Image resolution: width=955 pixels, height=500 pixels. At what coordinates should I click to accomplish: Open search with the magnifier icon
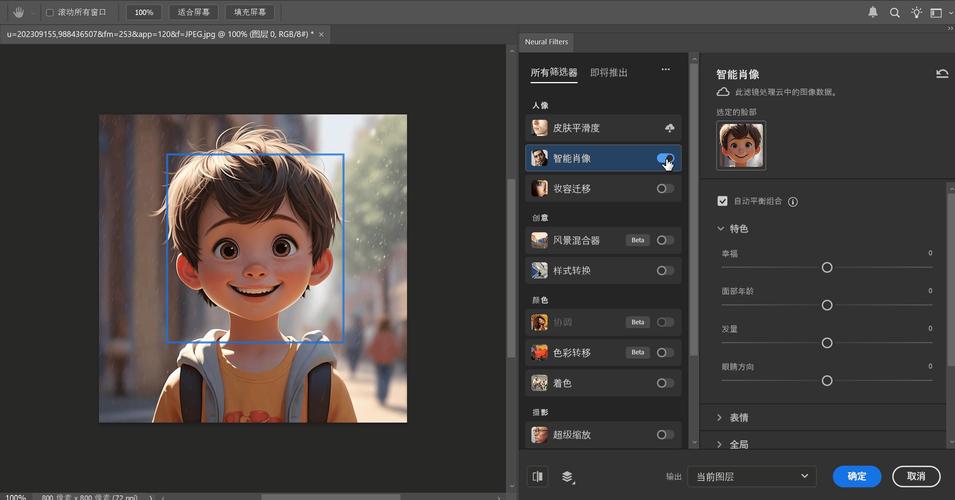point(894,12)
